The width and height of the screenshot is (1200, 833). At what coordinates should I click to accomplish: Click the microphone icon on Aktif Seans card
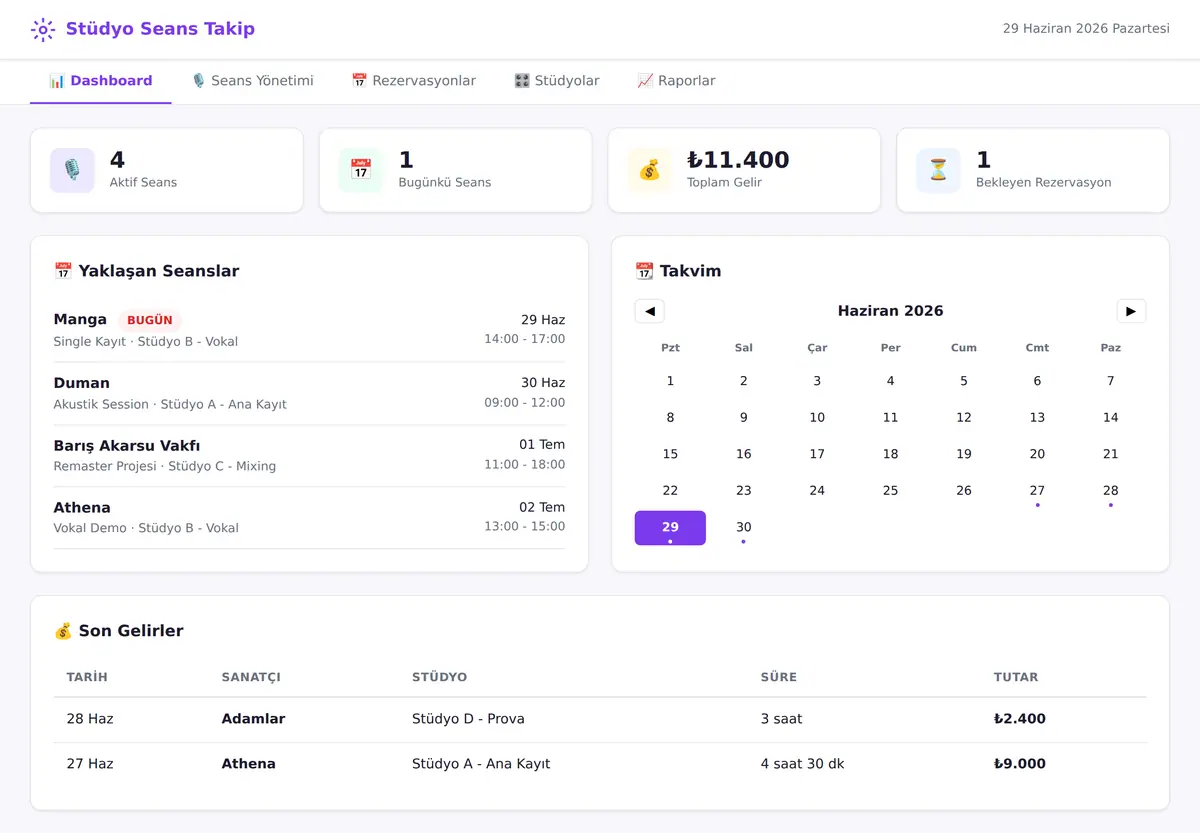tap(72, 170)
